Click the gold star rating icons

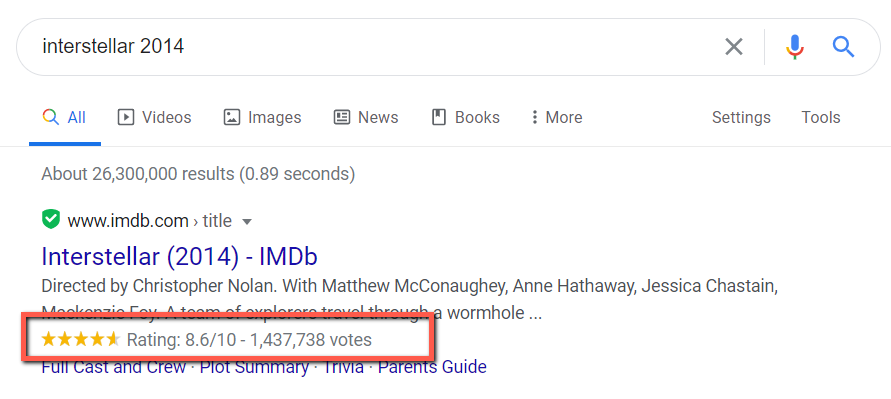81,340
